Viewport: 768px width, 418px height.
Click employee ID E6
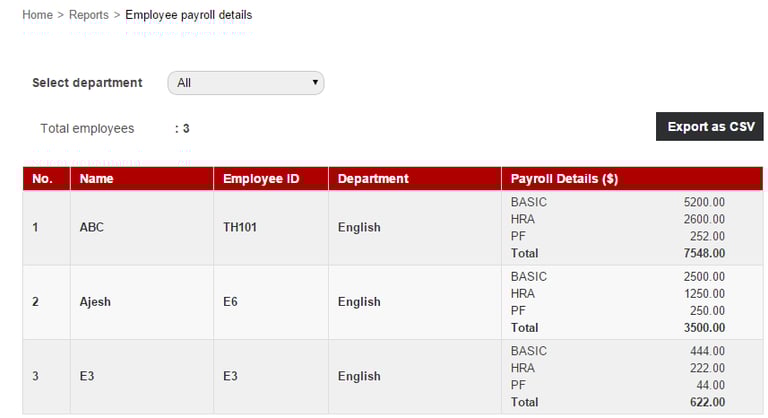click(x=231, y=302)
